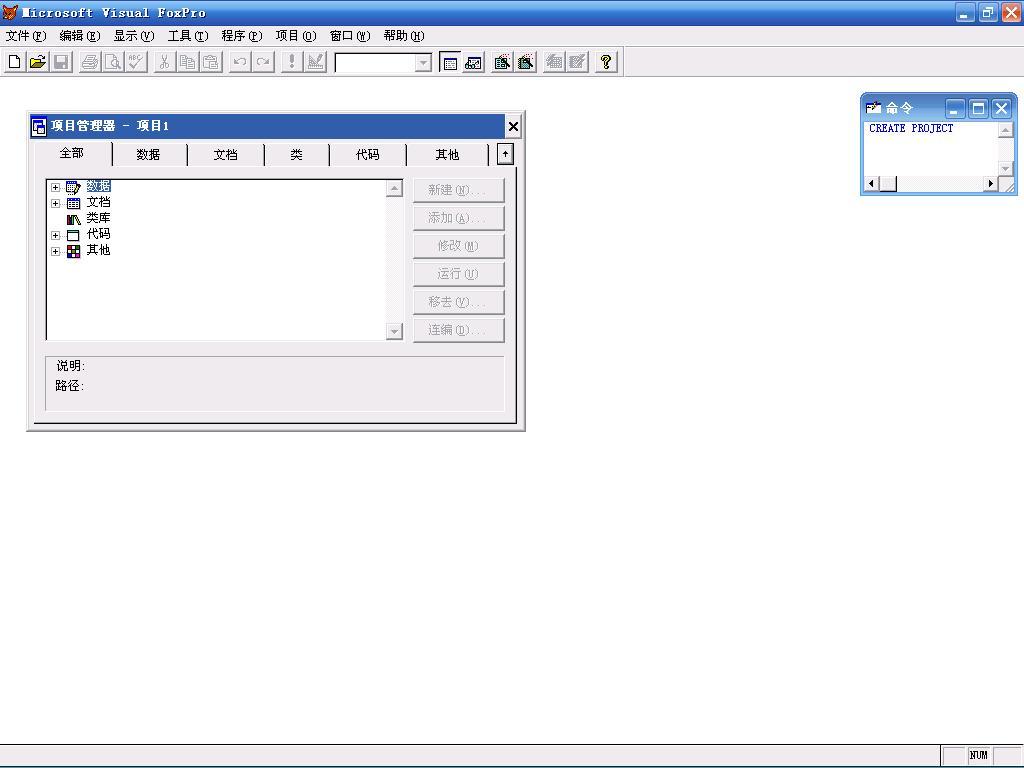This screenshot has height=768, width=1024.
Task: Click the 添加(A)... button
Action: coord(458,218)
